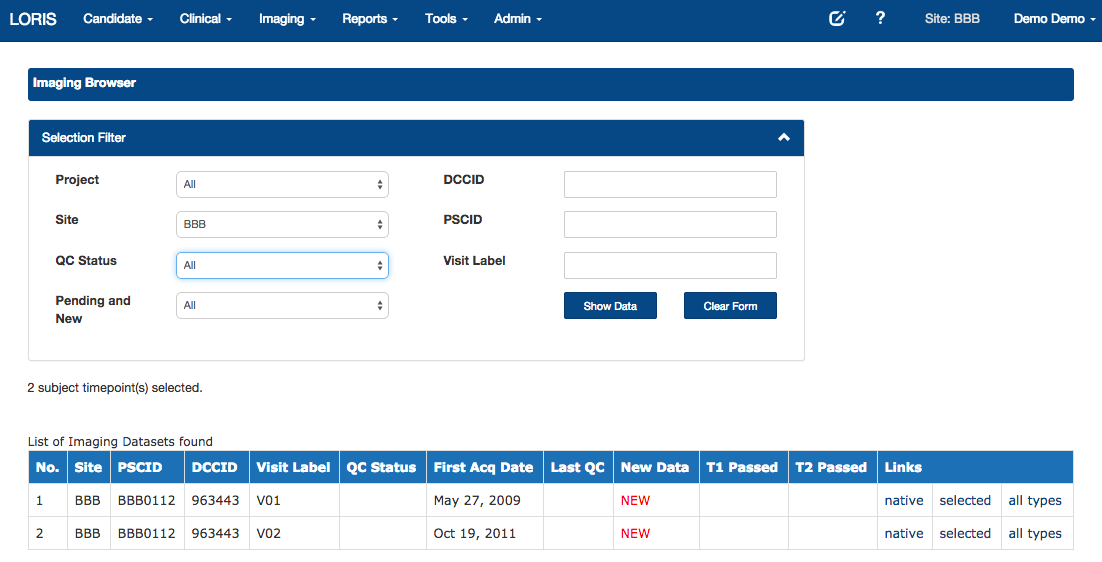Open the Pending and New dropdown
Viewport: 1102px width, 562px height.
click(282, 305)
